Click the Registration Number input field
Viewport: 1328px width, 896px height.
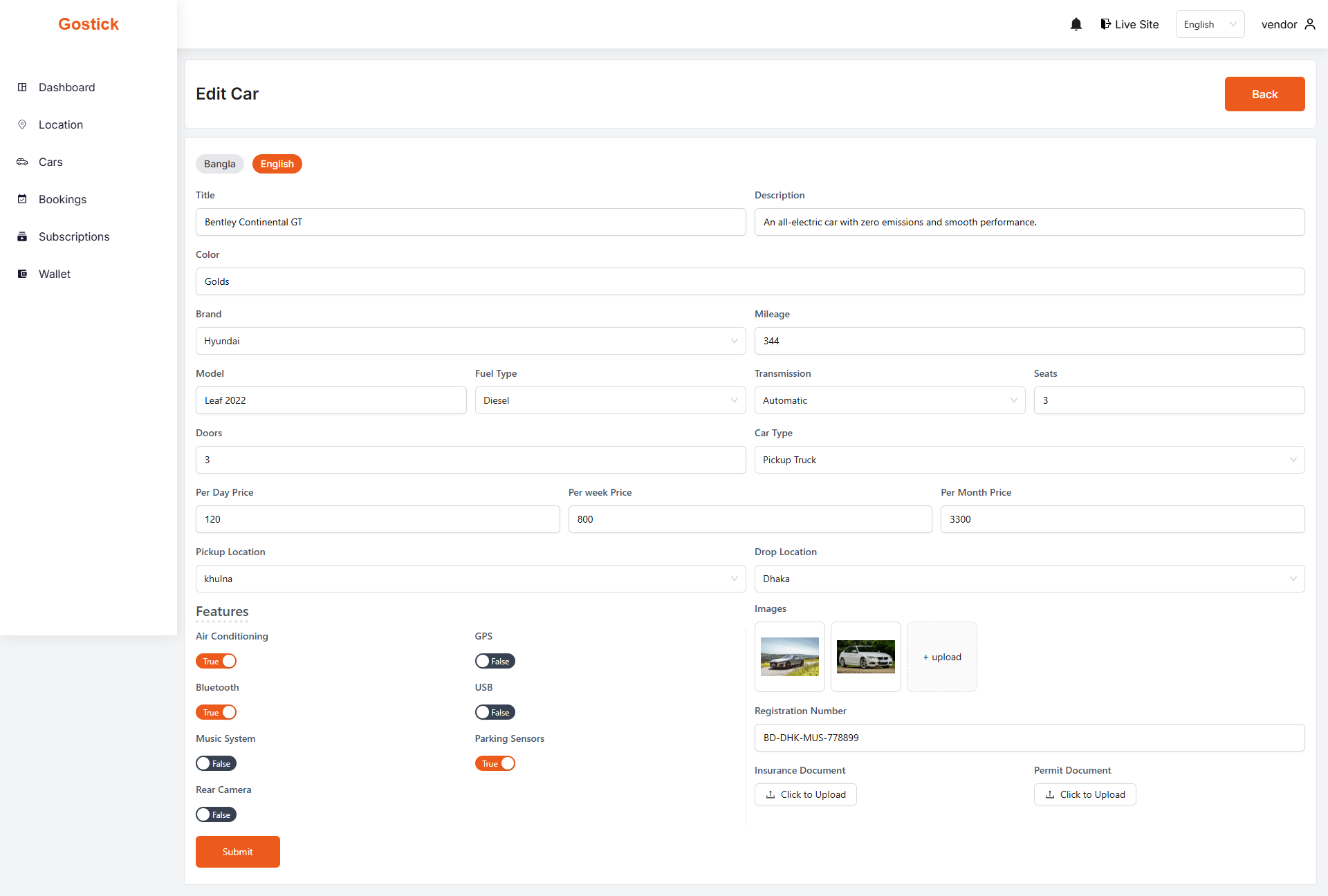tap(1029, 738)
